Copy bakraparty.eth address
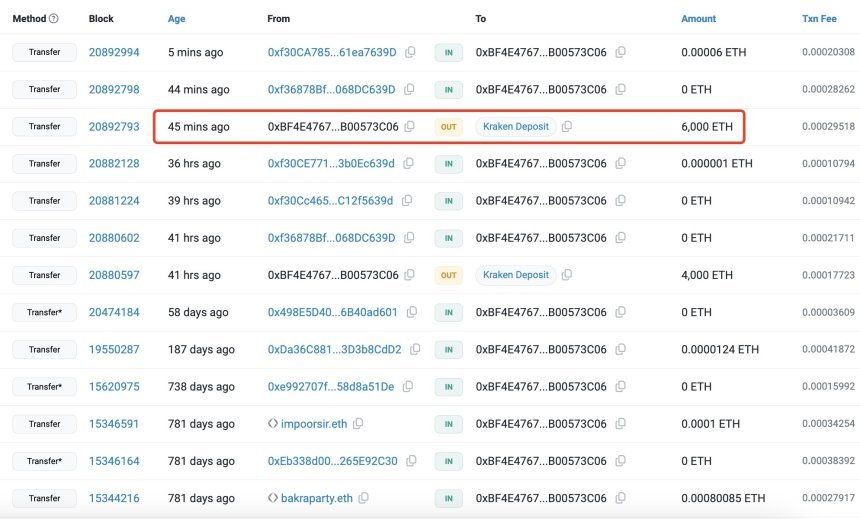860x519 pixels. (364, 498)
